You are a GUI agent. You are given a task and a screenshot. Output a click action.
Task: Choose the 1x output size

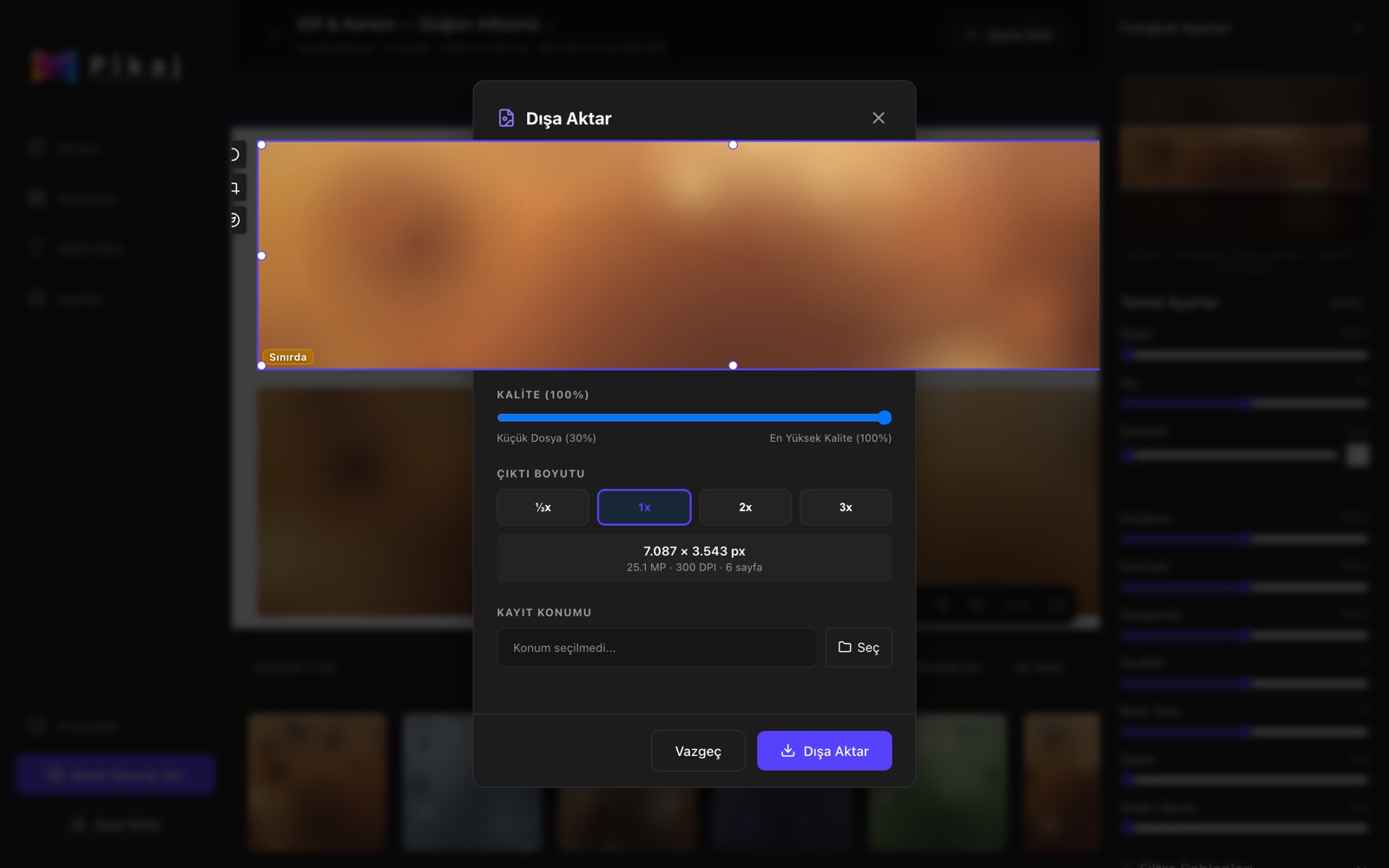[644, 507]
